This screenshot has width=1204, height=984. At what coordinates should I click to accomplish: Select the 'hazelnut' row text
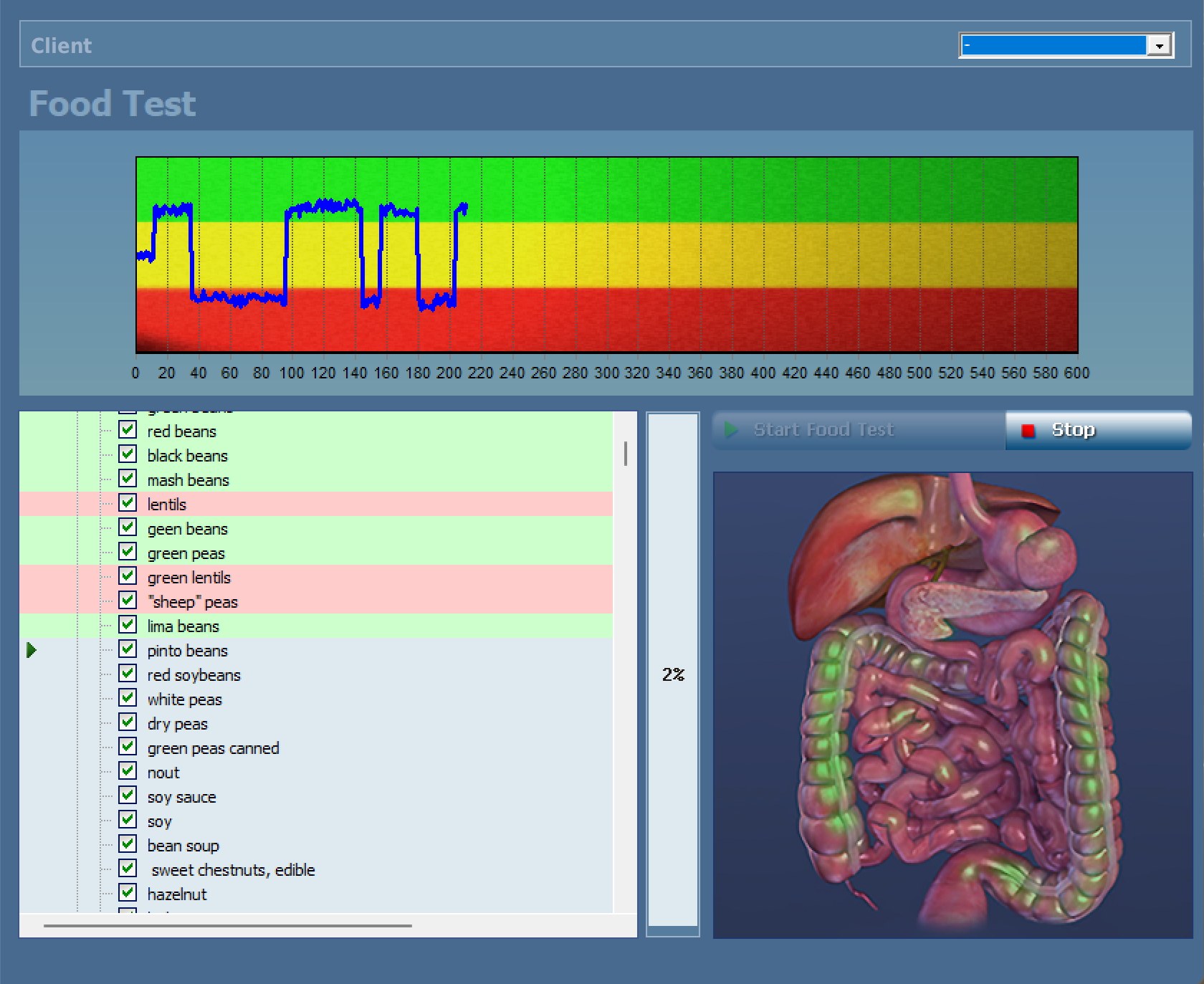tap(176, 894)
